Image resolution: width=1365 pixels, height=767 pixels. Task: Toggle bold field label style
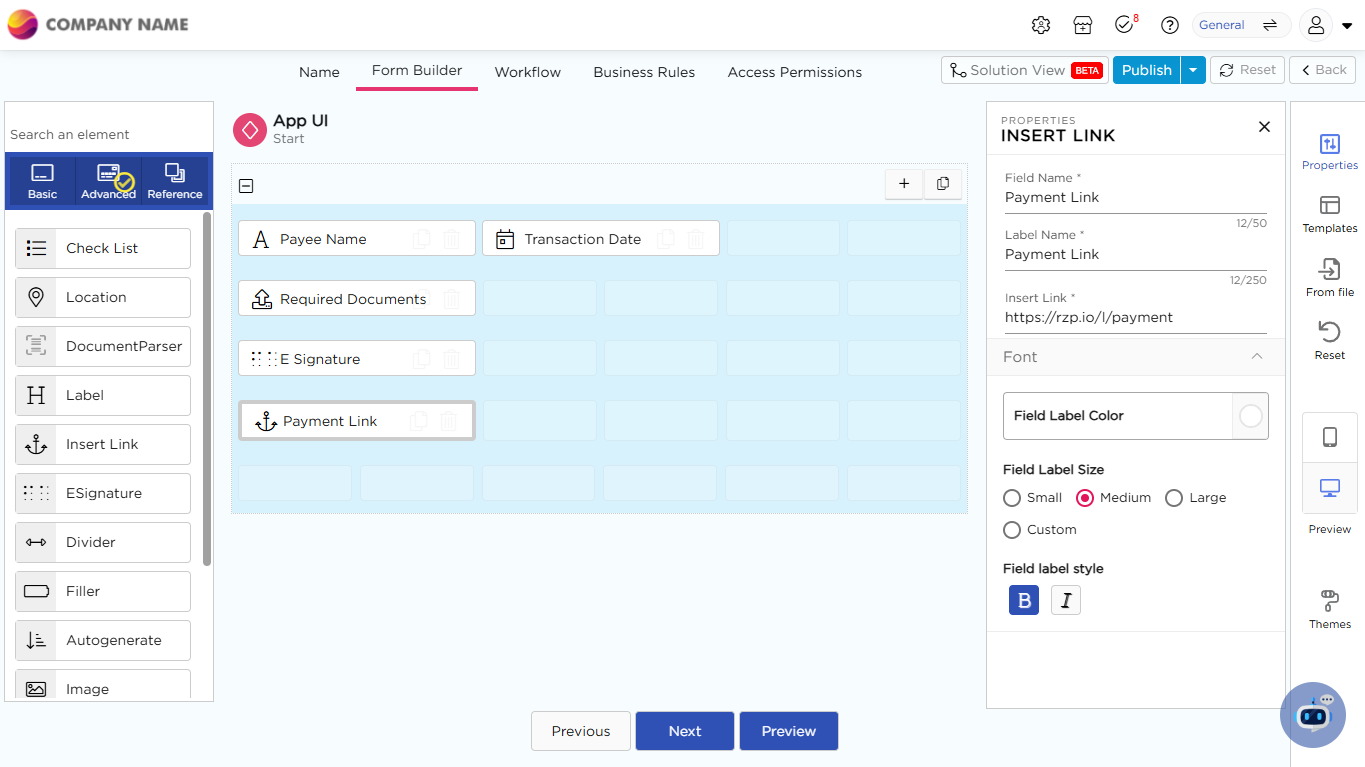pyautogui.click(x=1023, y=600)
